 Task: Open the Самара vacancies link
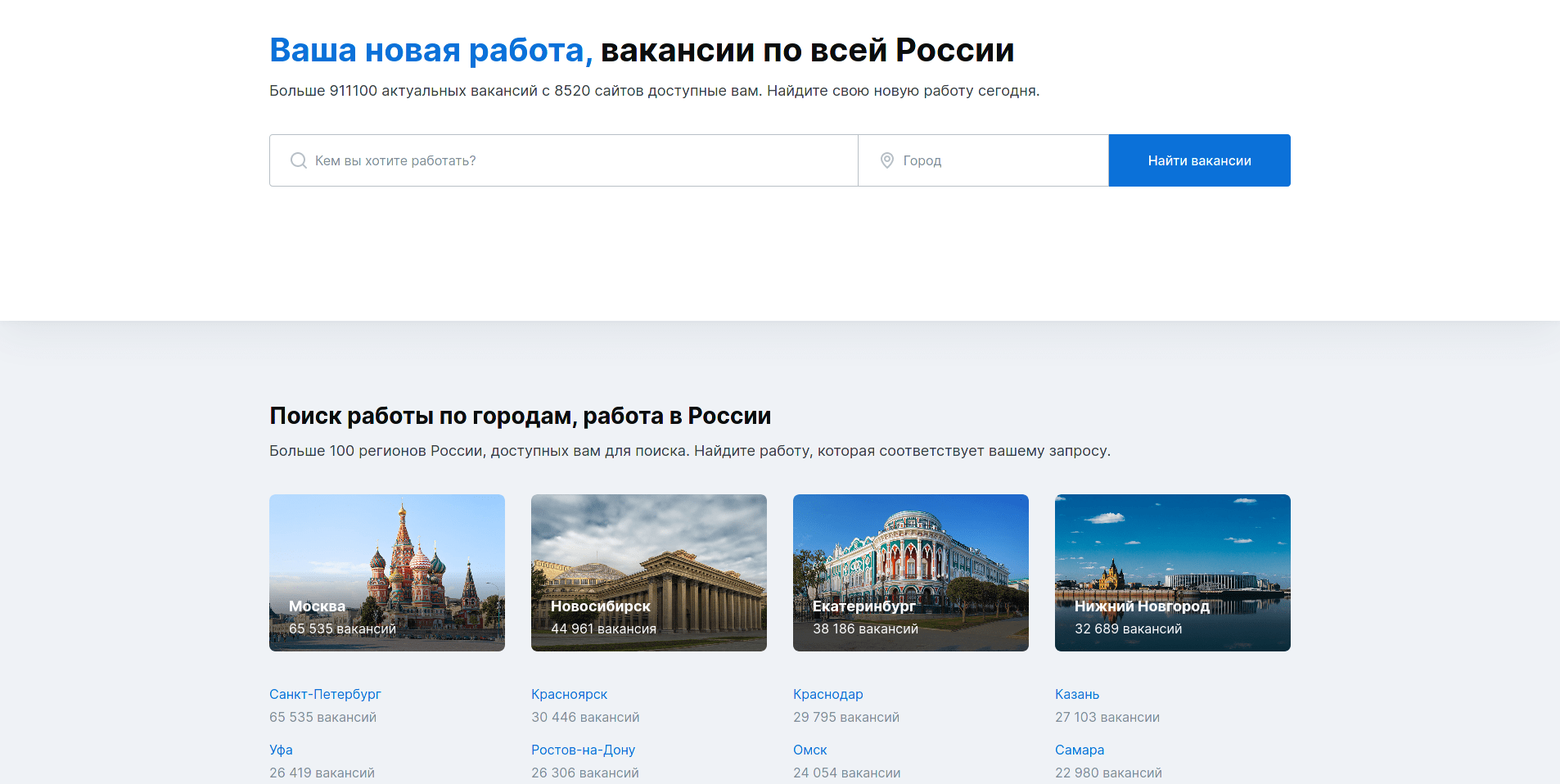click(x=1079, y=750)
